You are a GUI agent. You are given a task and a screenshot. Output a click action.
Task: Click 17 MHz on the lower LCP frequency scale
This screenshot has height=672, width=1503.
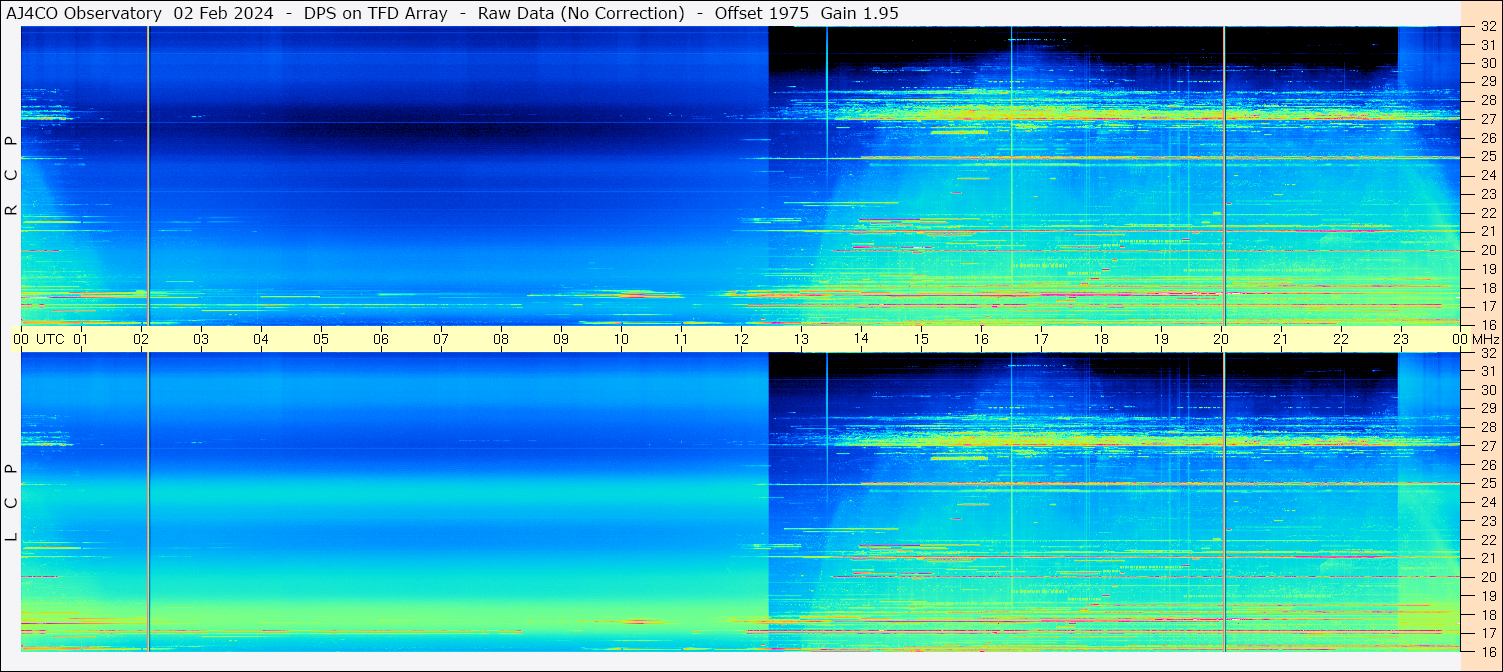pyautogui.click(x=1487, y=633)
